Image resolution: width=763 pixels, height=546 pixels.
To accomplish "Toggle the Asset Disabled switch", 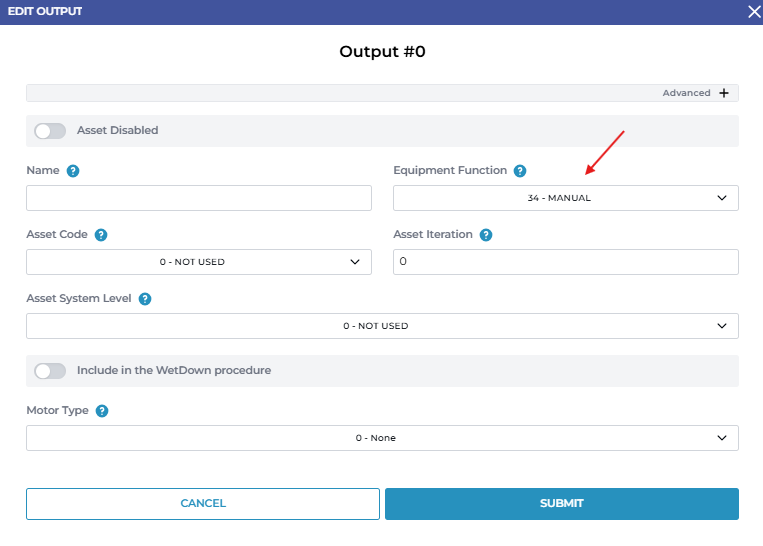I will coord(50,131).
